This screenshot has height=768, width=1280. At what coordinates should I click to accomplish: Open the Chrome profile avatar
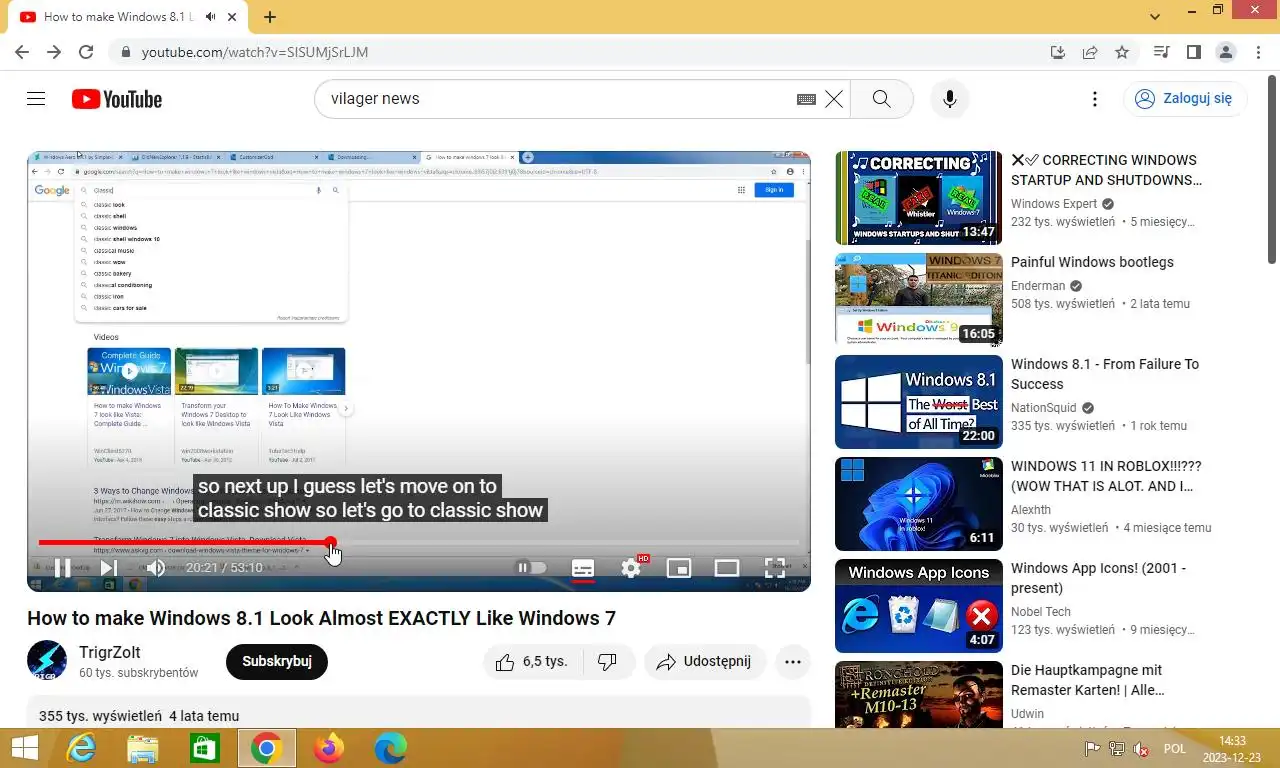coord(1225,52)
